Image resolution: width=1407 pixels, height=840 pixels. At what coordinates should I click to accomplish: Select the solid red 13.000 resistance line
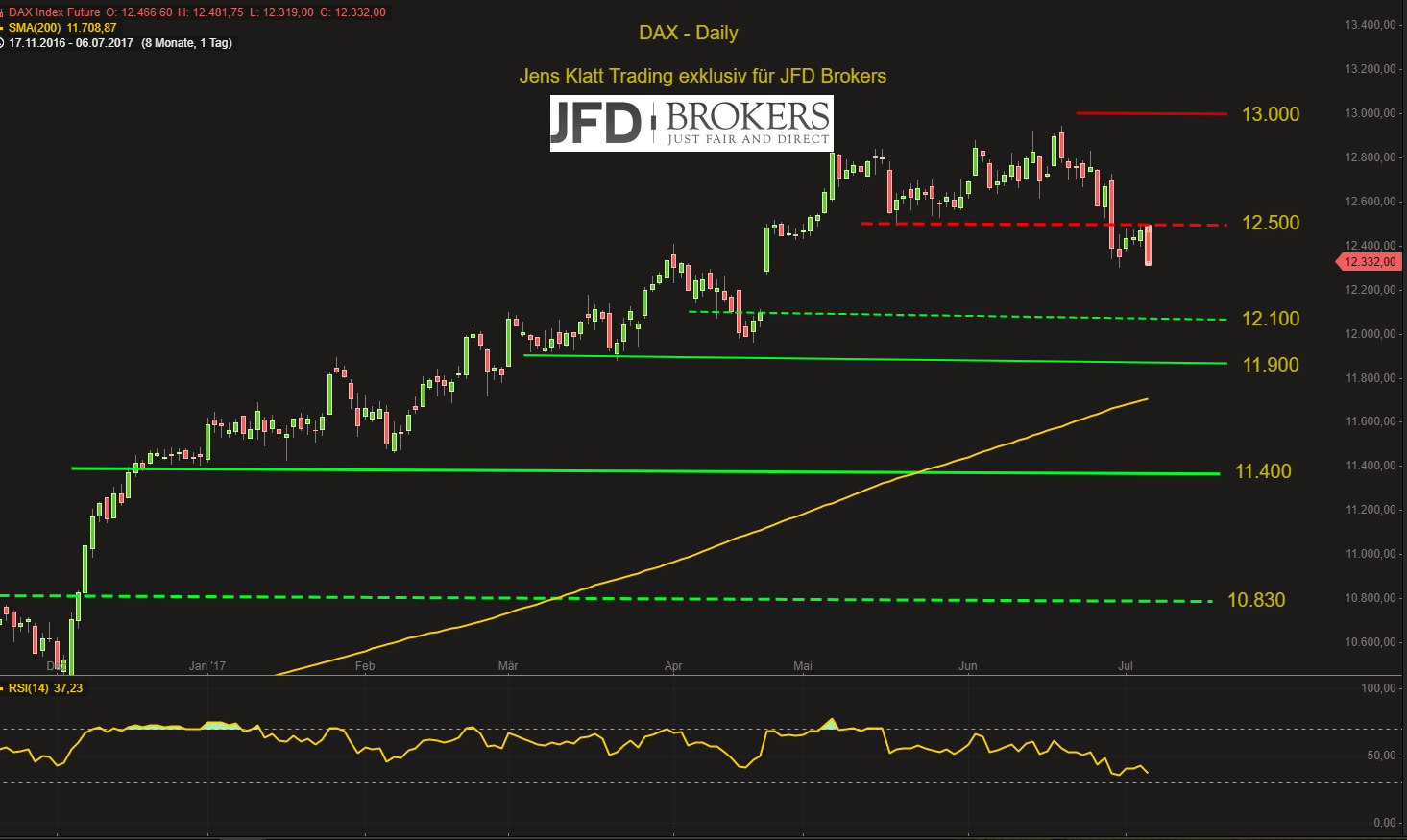1152,113
